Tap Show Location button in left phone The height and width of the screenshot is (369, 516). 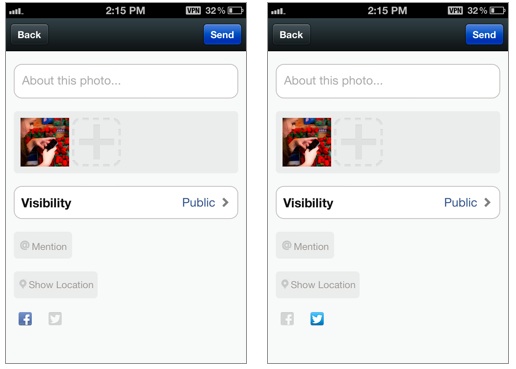[56, 285]
